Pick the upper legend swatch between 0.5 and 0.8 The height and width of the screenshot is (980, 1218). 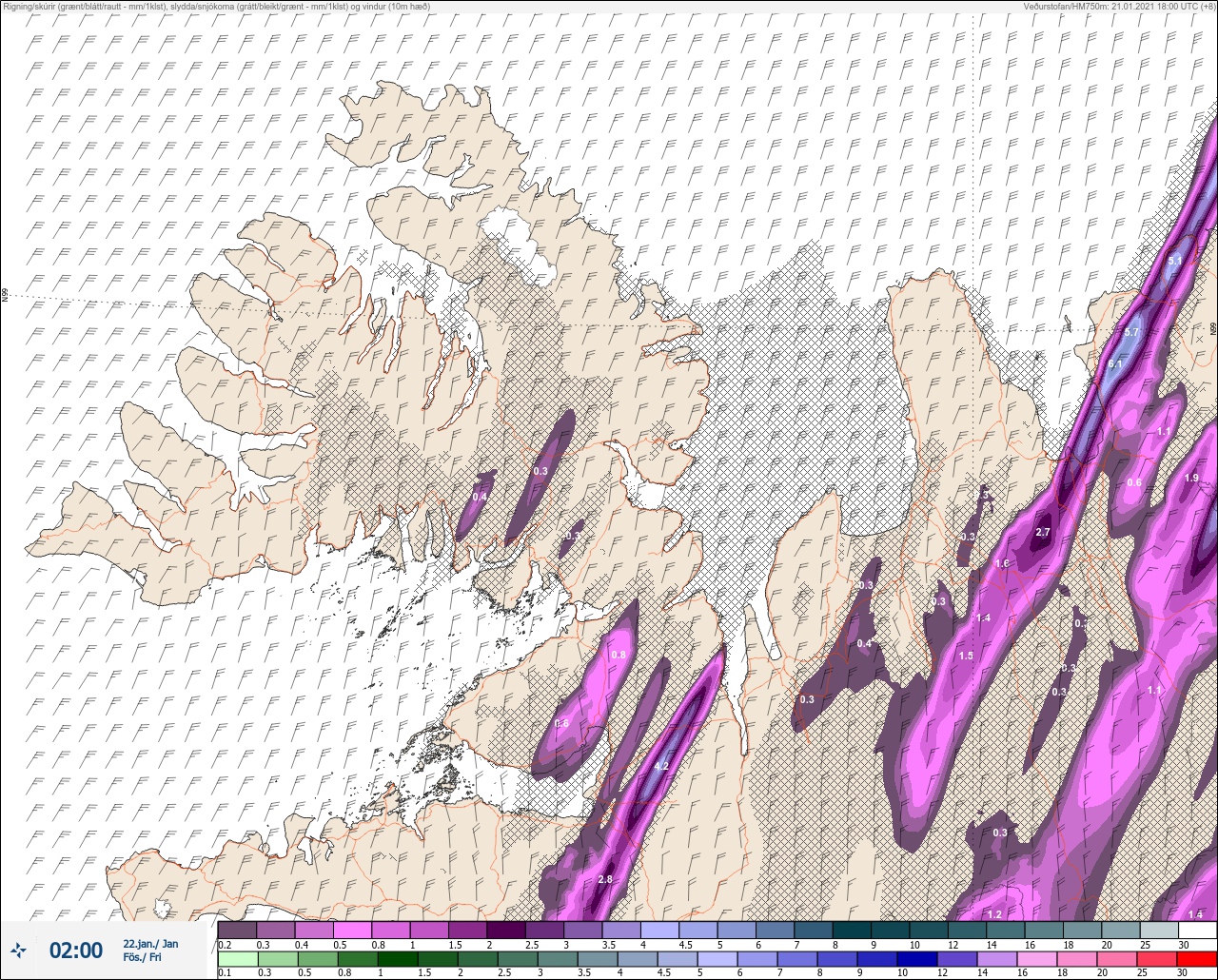coord(352,930)
